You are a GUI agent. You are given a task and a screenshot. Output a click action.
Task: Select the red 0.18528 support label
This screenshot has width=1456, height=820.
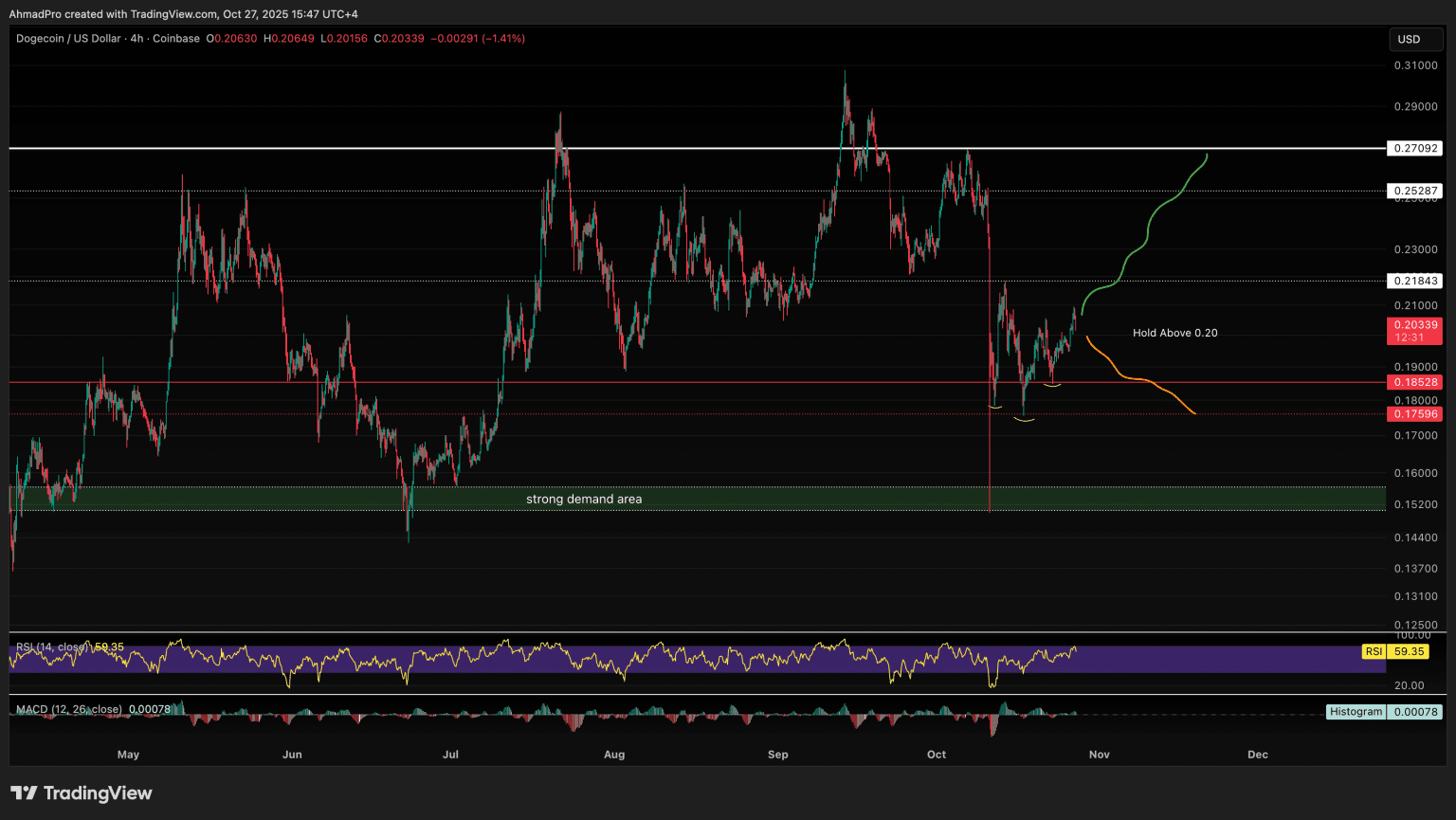tap(1413, 382)
